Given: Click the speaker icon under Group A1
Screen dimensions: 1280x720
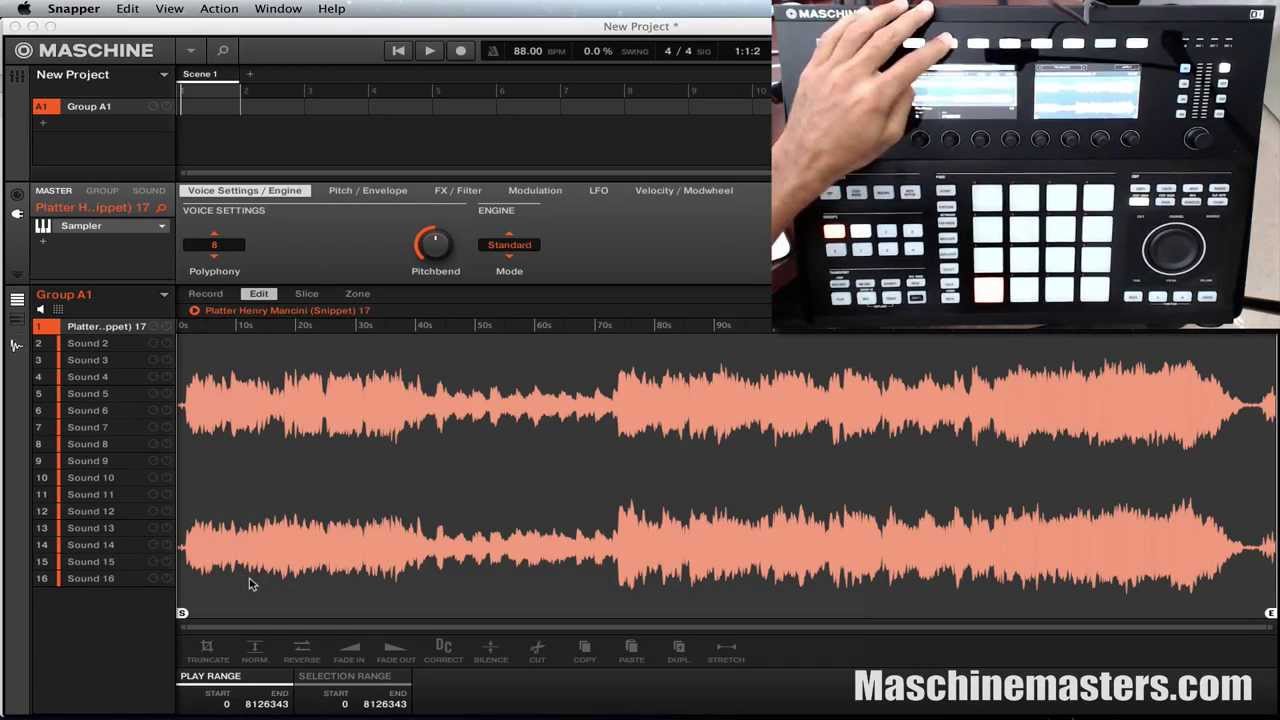Looking at the screenshot, I should (x=41, y=310).
